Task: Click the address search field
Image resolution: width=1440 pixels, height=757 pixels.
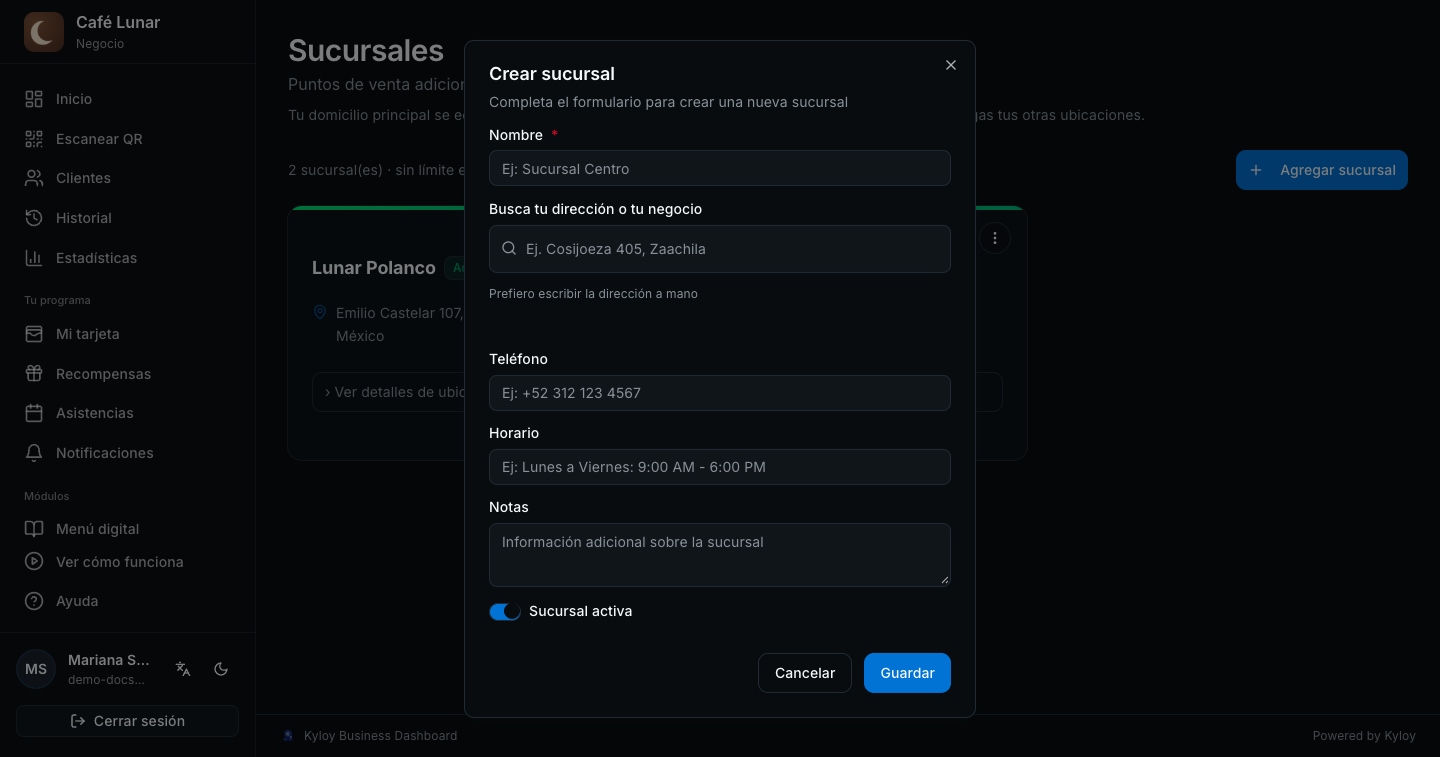Action: 720,249
